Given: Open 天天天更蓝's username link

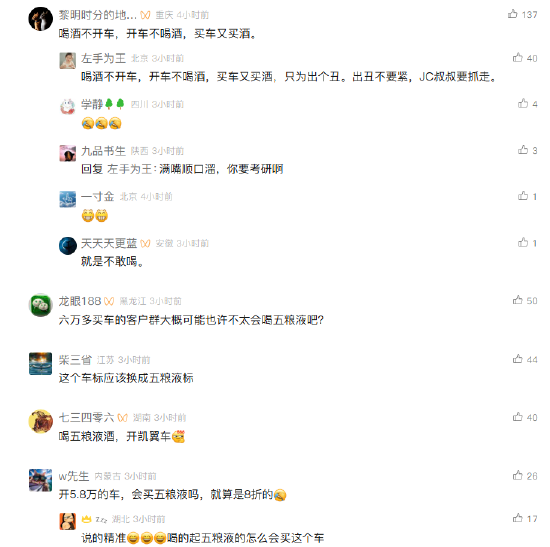Looking at the screenshot, I should coord(109,243).
